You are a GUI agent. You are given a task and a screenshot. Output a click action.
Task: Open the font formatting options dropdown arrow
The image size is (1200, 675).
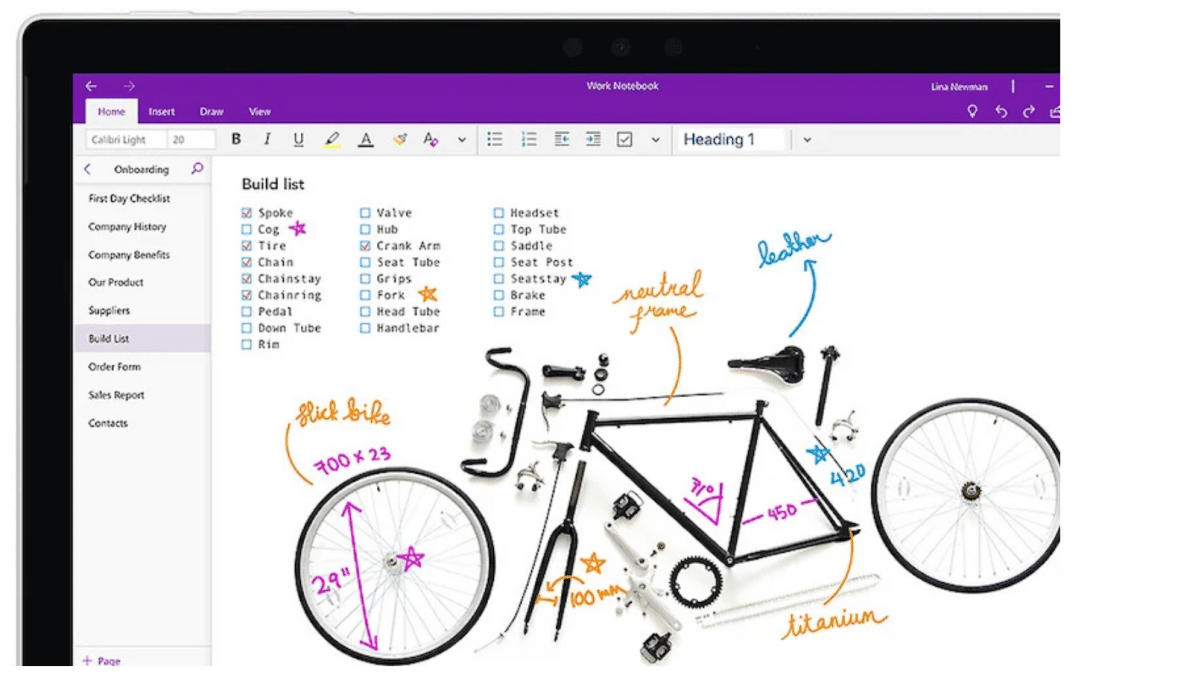coord(461,140)
